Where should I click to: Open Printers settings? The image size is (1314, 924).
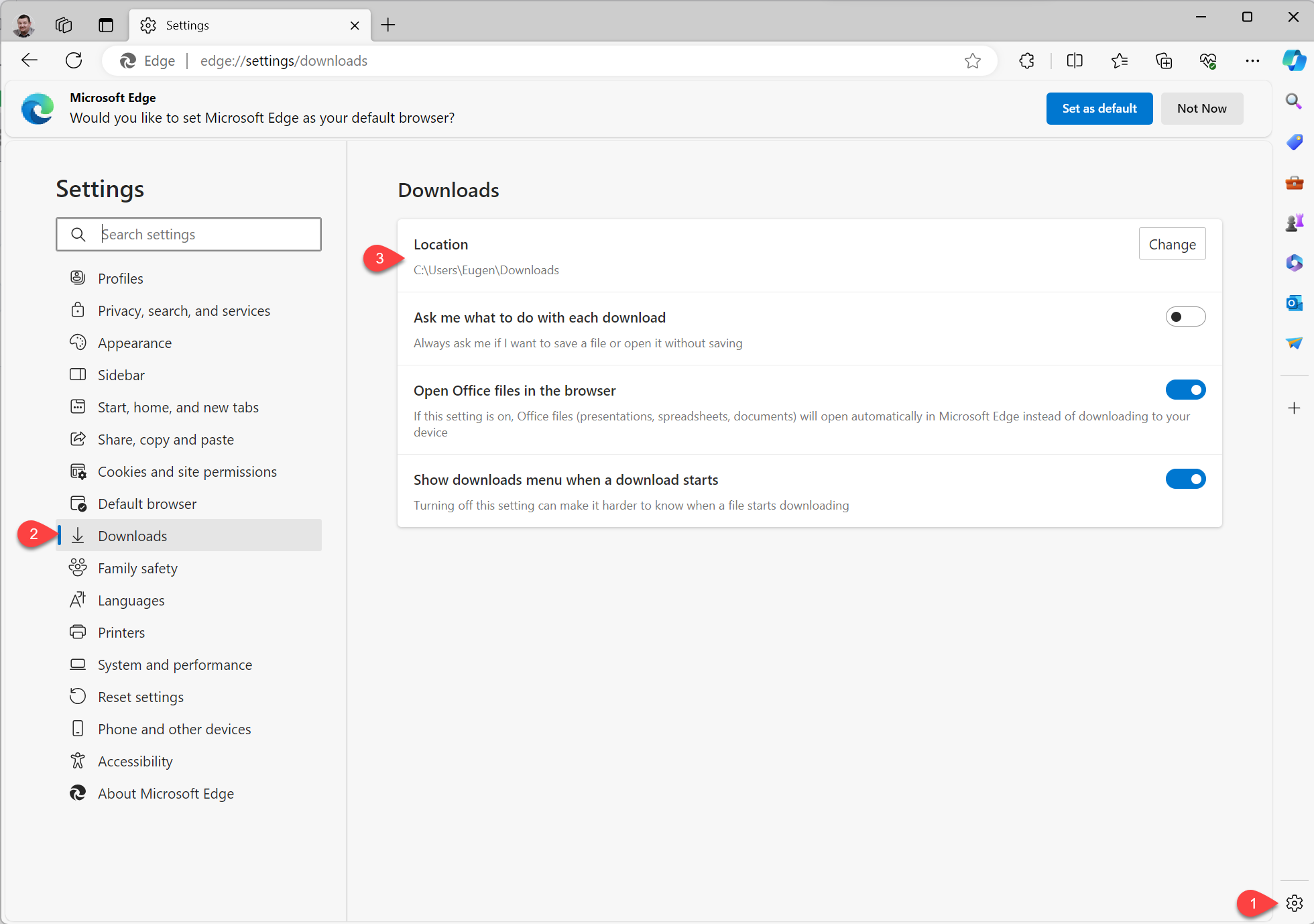tap(188, 632)
